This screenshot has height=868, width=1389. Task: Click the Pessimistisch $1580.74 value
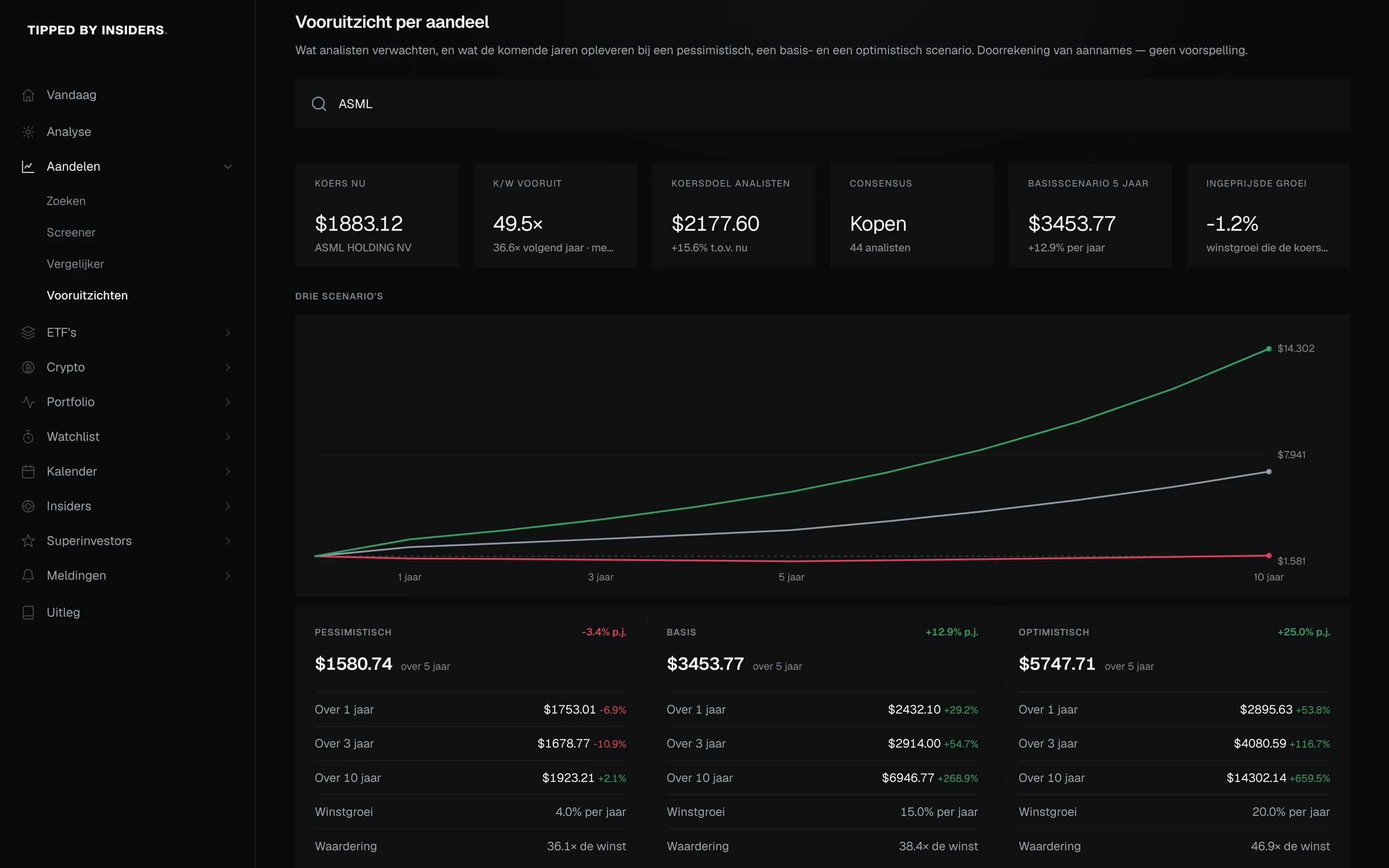pyautogui.click(x=353, y=664)
